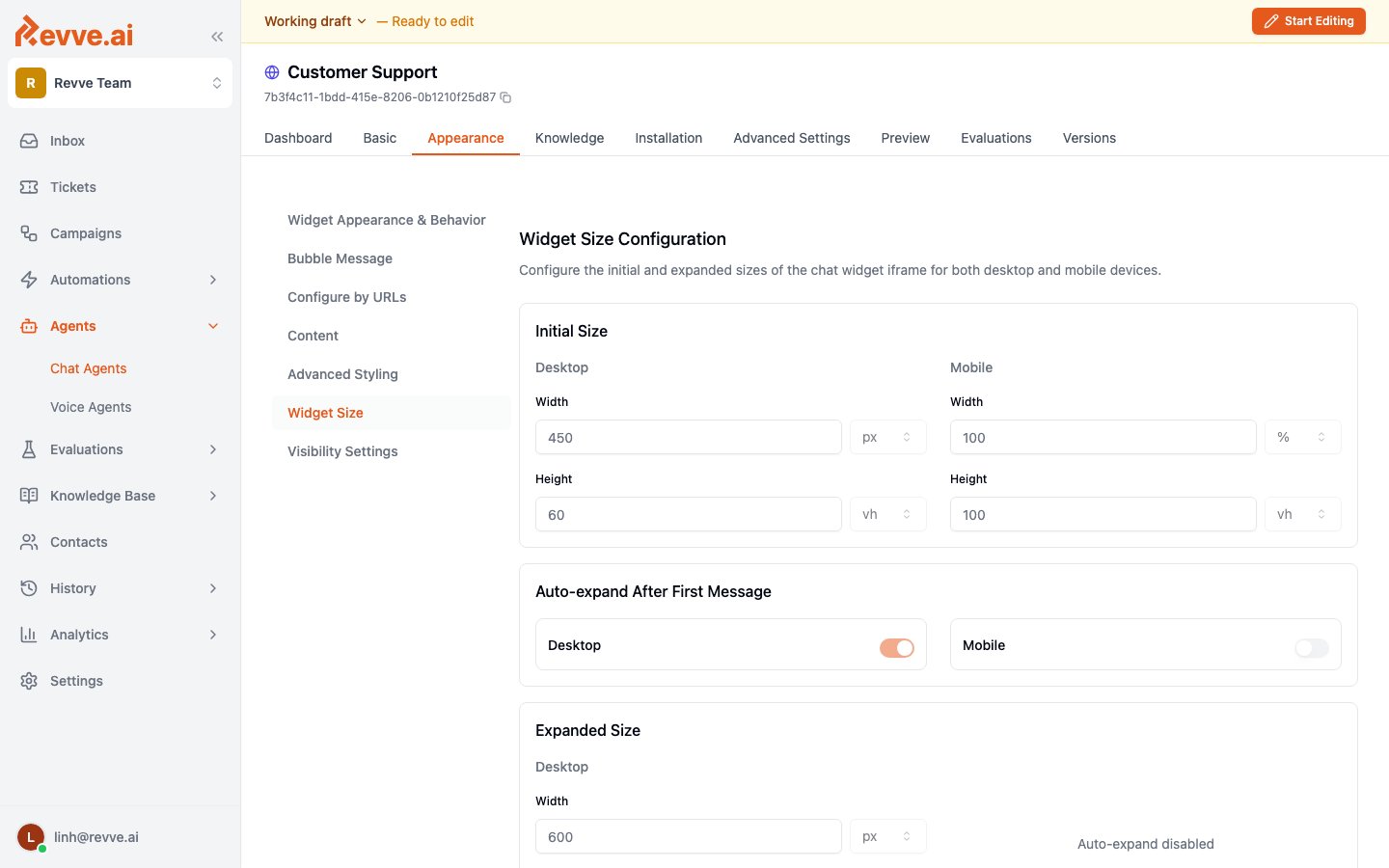Open the Revve Team workspace switcher
Image resolution: width=1389 pixels, height=868 pixels.
pyautogui.click(x=121, y=83)
